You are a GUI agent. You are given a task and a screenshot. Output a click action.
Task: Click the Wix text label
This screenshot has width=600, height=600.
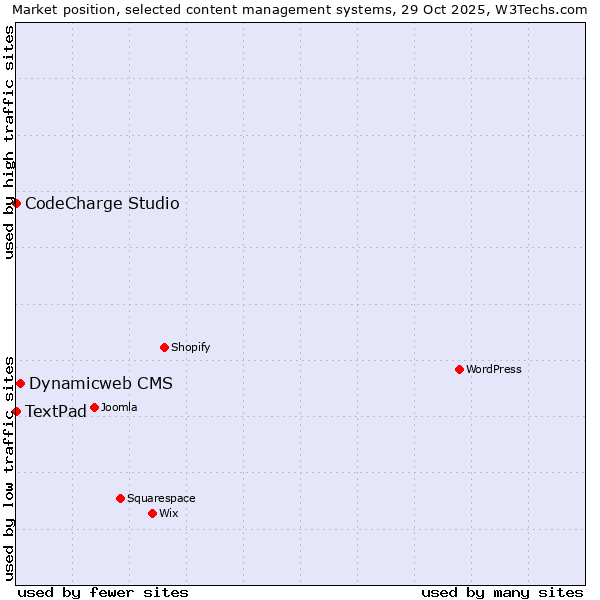(168, 514)
